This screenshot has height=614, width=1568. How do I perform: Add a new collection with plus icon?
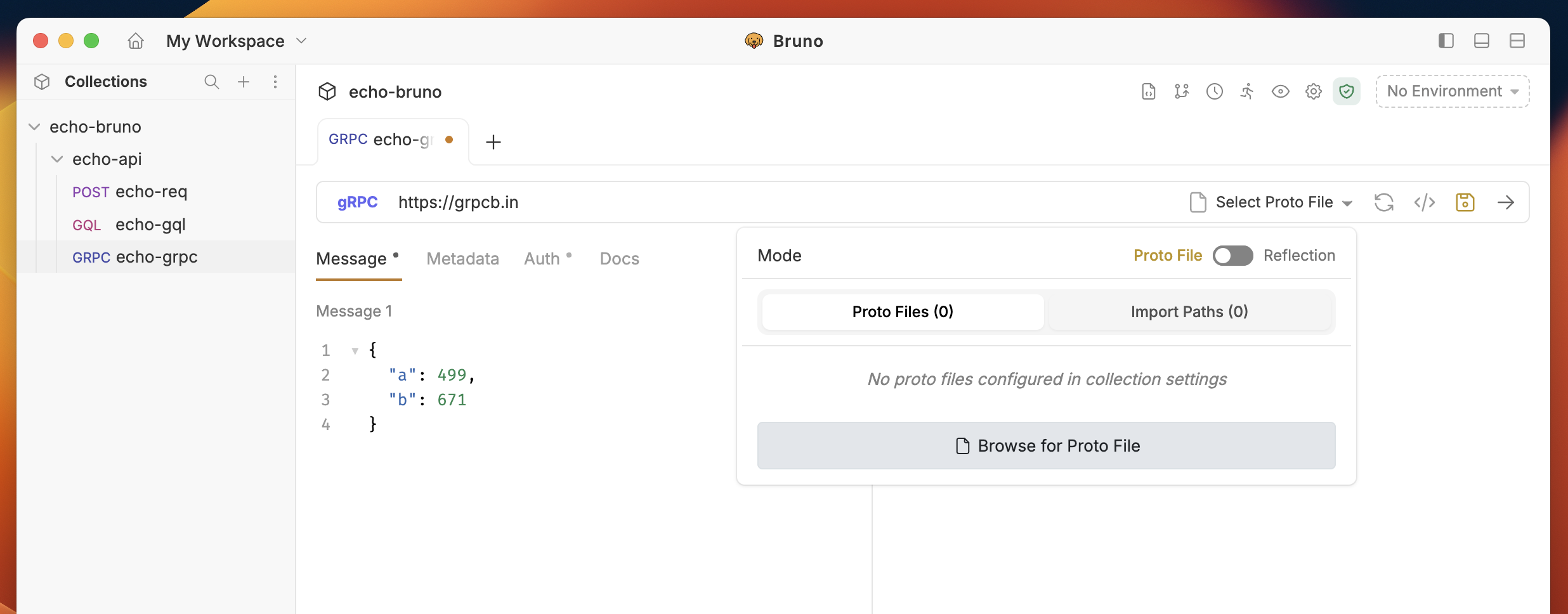tap(244, 82)
